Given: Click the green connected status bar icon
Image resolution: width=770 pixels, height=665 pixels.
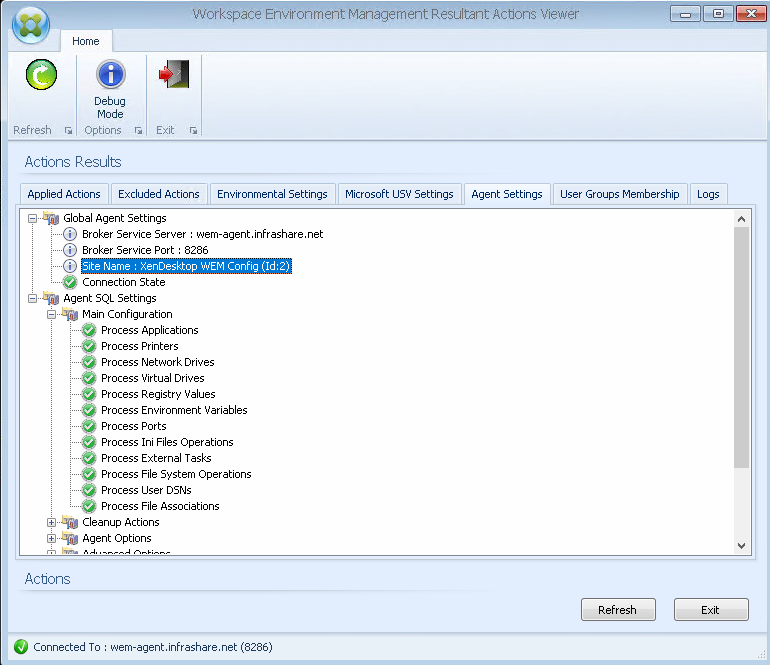Looking at the screenshot, I should [x=21, y=647].
